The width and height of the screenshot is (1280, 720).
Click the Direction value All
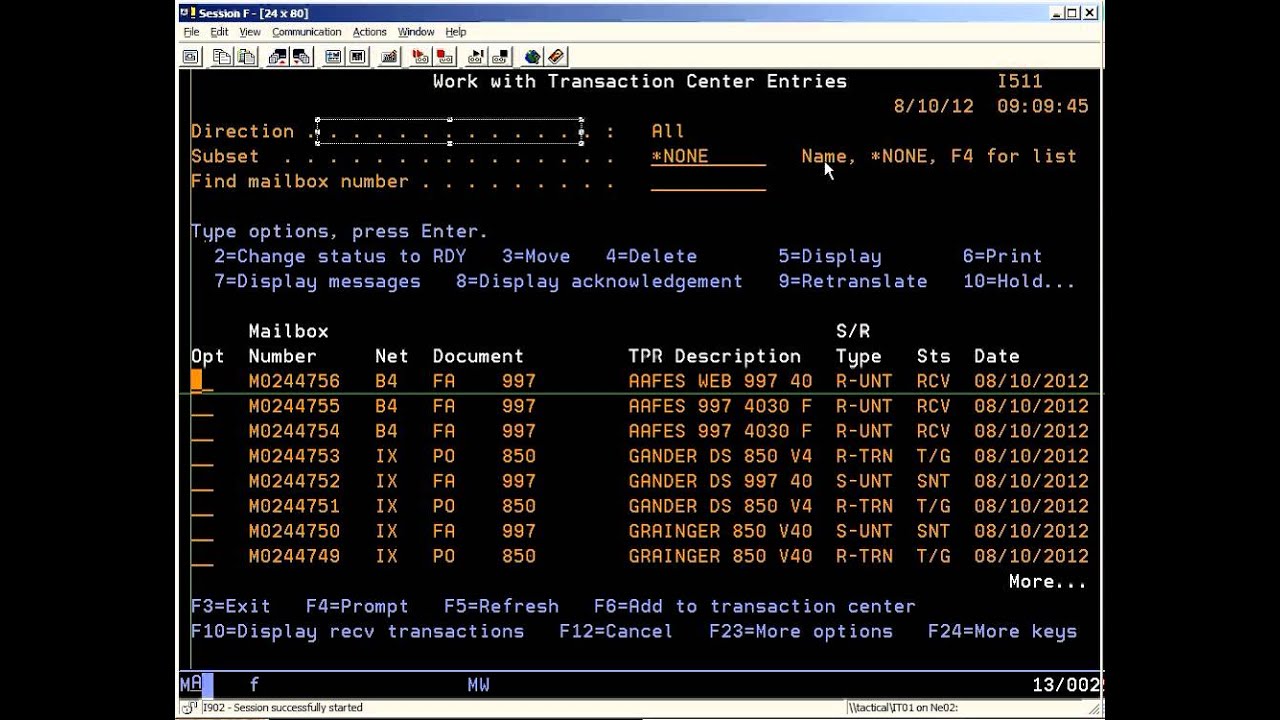[668, 131]
